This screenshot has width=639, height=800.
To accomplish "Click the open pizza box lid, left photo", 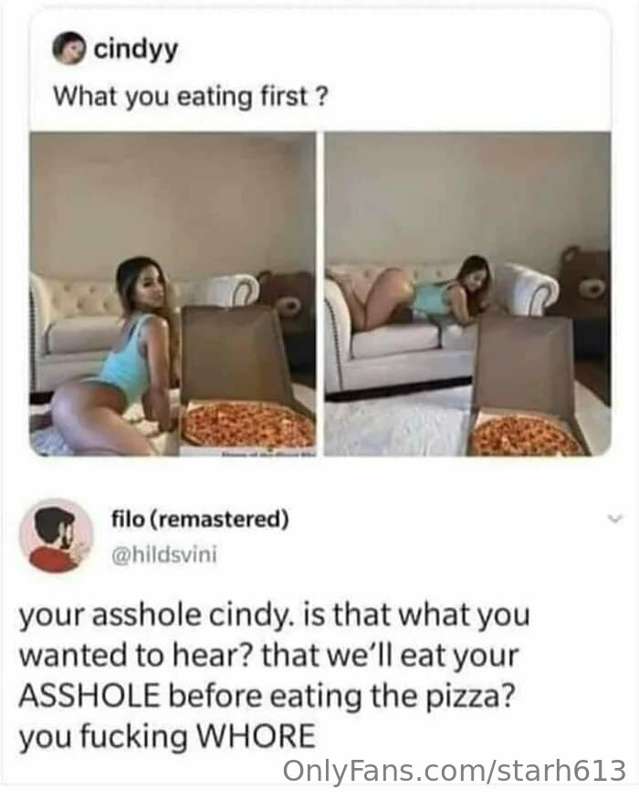I will pos(237,357).
